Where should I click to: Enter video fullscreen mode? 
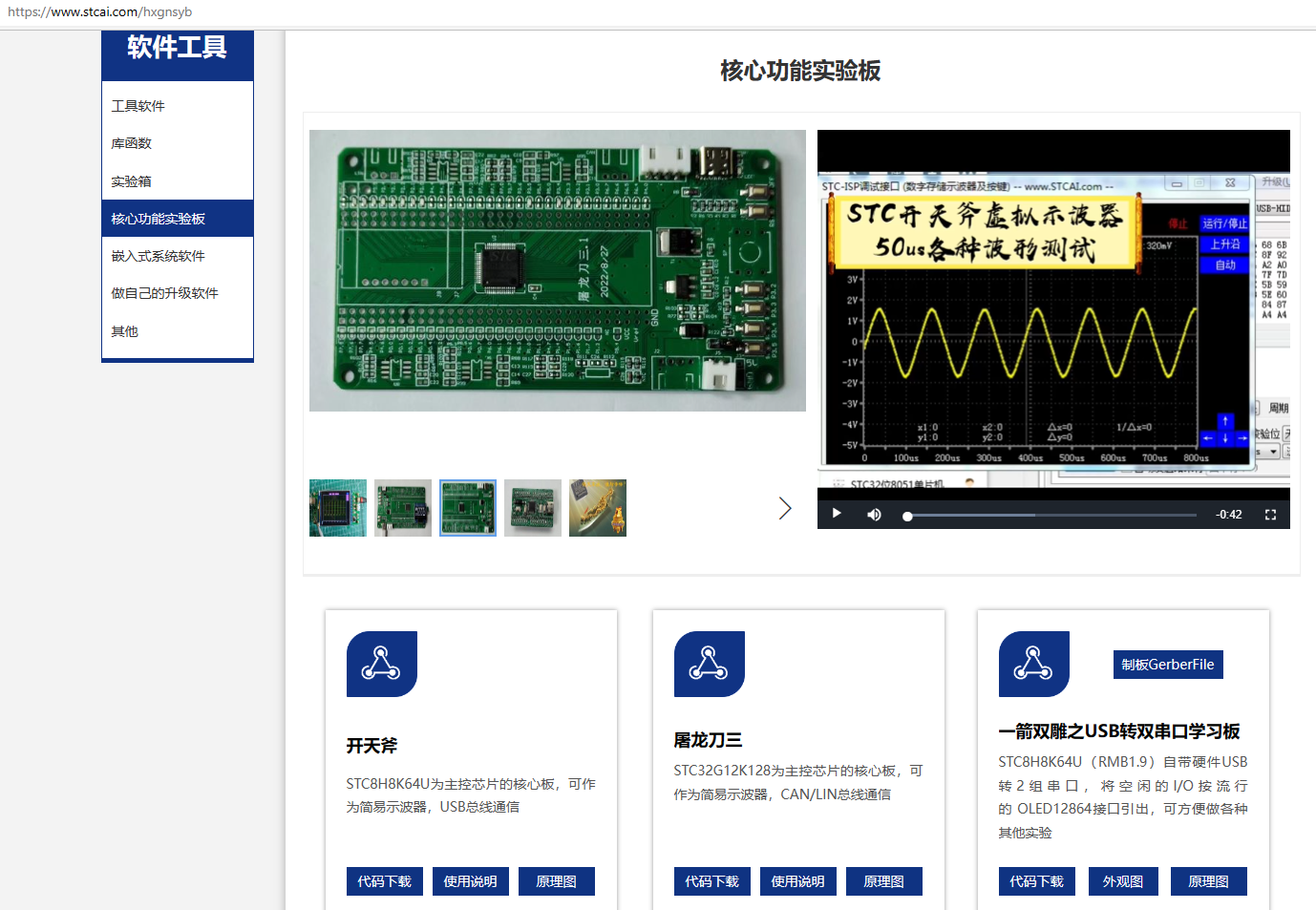click(1270, 515)
